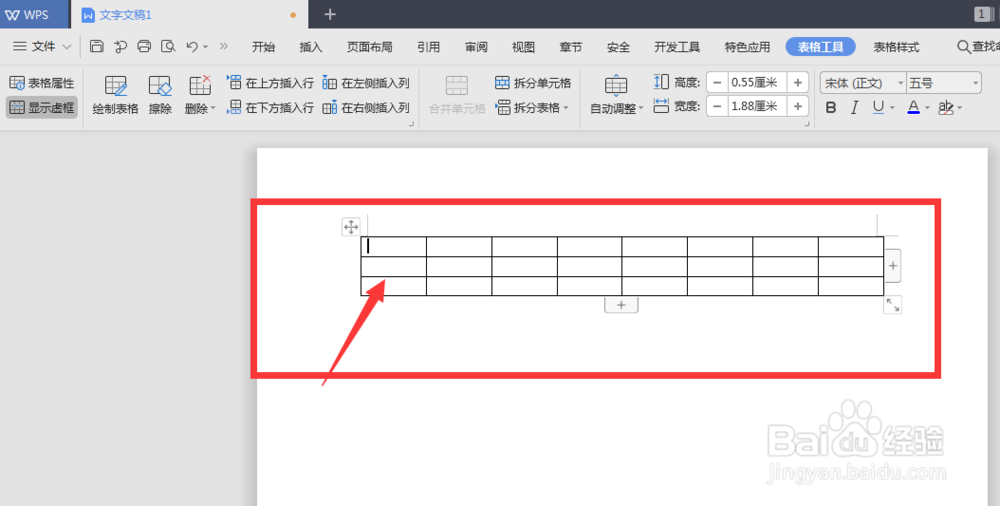Click the Save icon in quick toolbar
This screenshot has width=1000, height=506.
(96, 46)
